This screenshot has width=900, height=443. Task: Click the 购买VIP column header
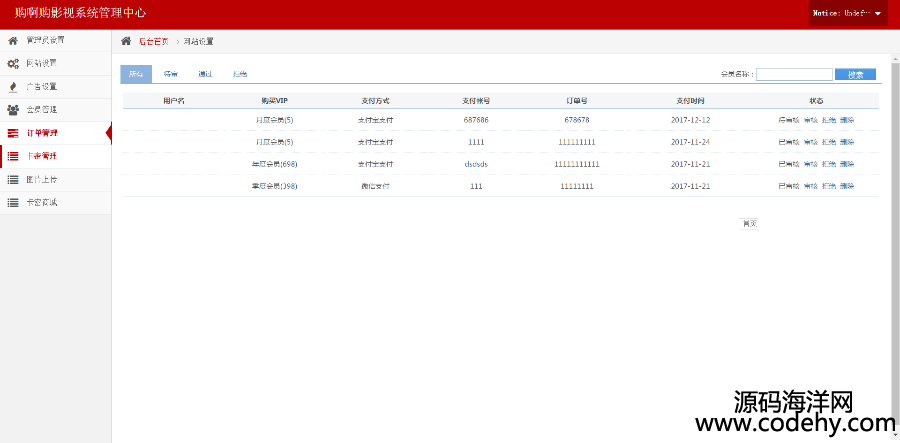coord(274,100)
